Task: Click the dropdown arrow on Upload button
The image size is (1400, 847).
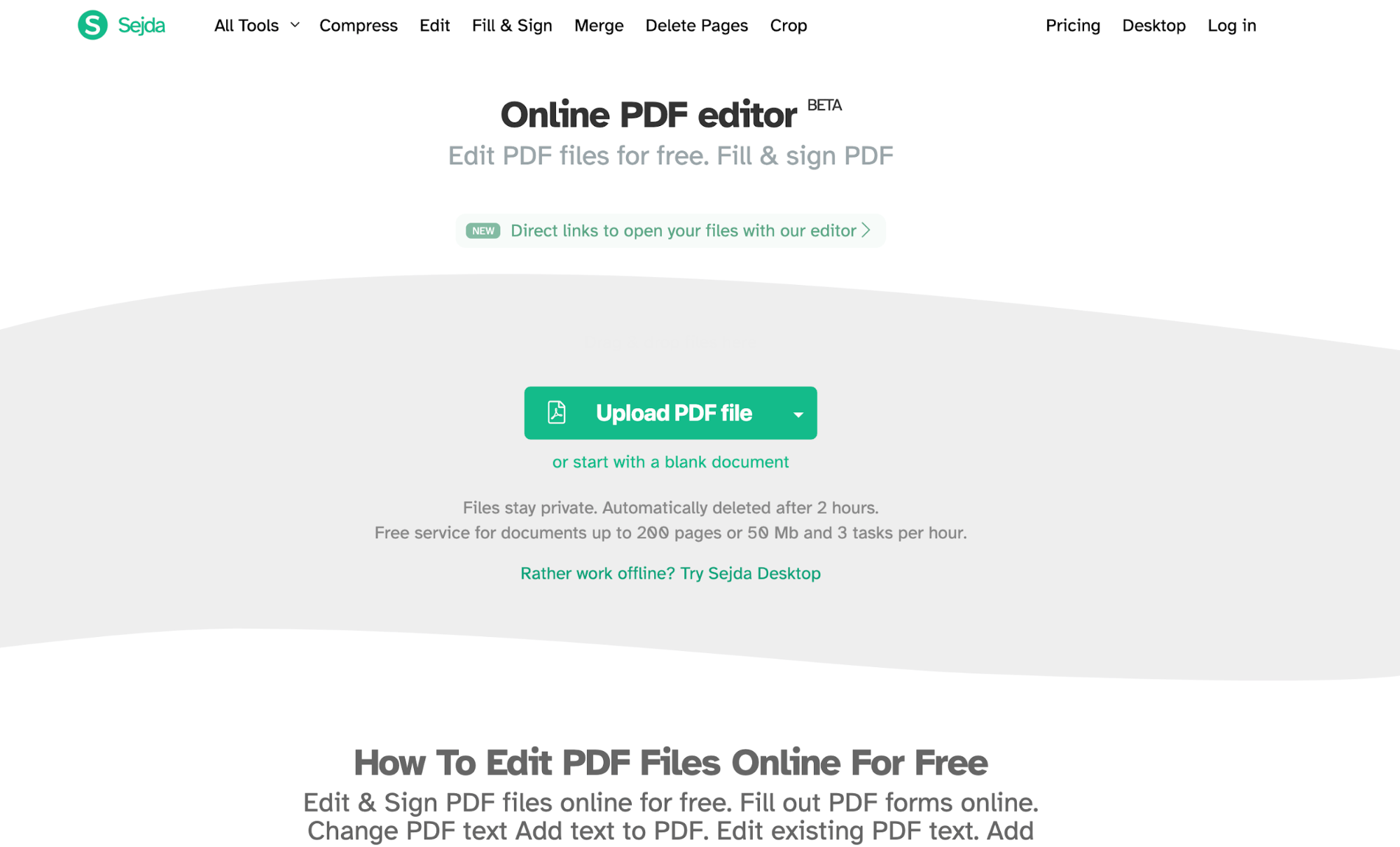Action: pos(799,412)
